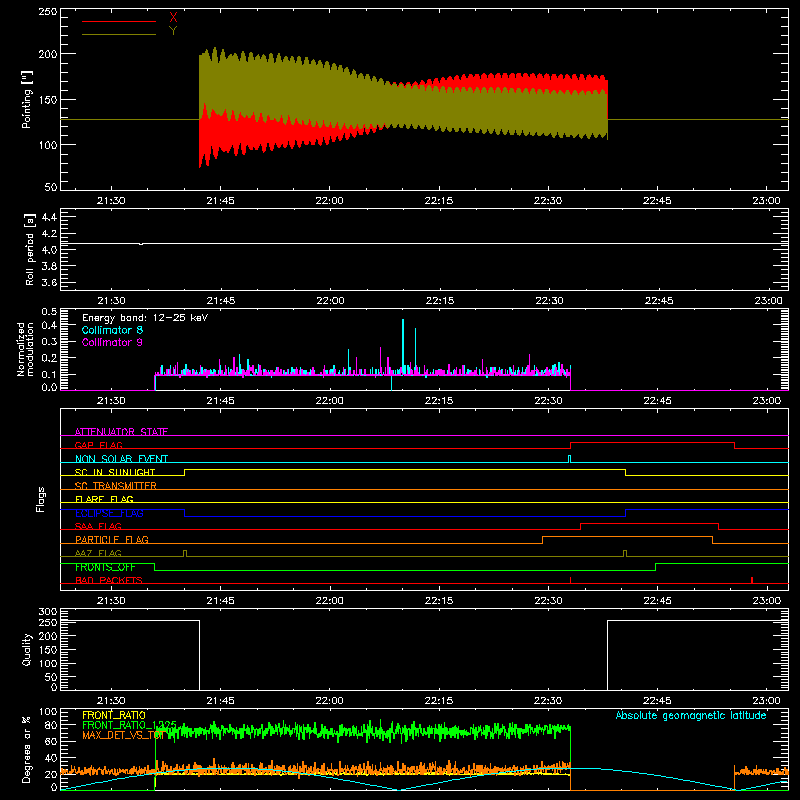Click 22:30 below the Flags plot
The height and width of the screenshot is (800, 800).
coord(548,601)
